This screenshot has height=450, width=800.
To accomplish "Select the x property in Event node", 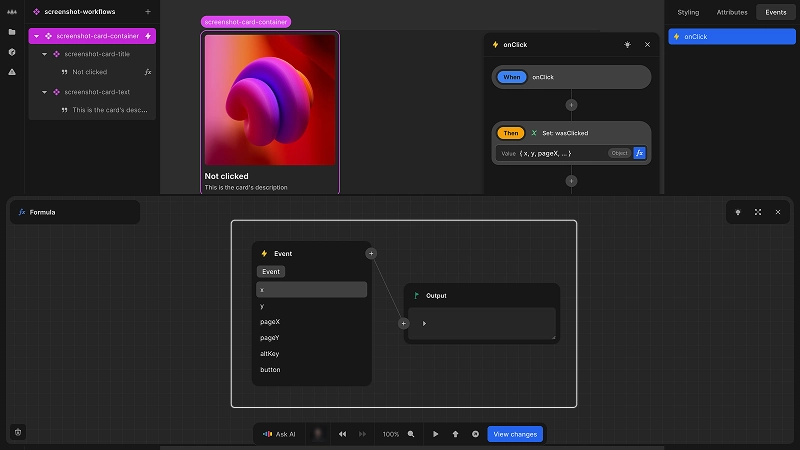I will click(311, 290).
